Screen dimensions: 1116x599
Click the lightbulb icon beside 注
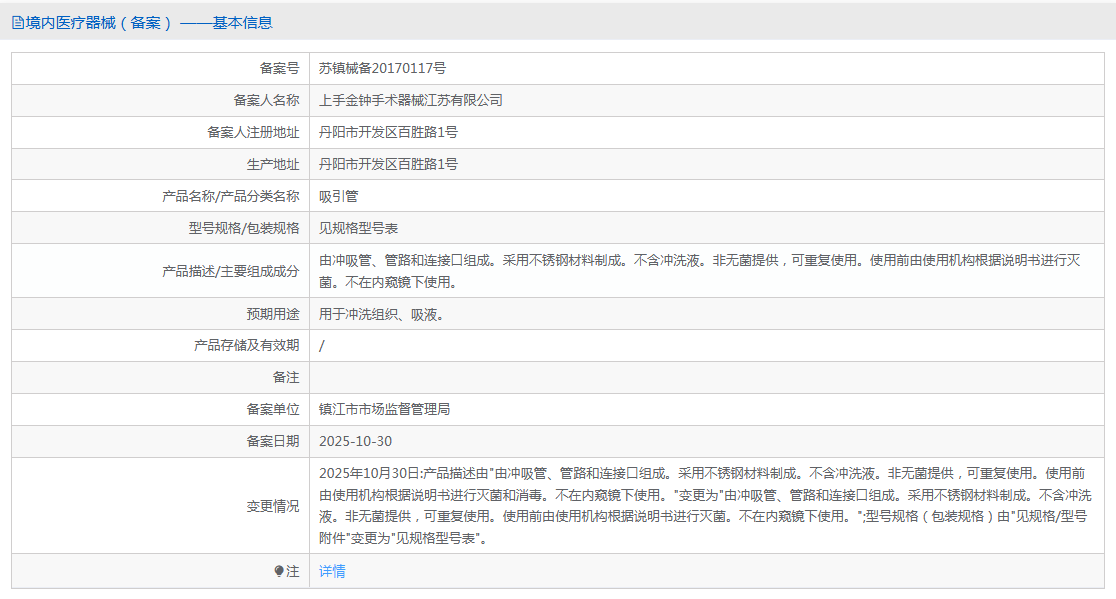(279, 571)
